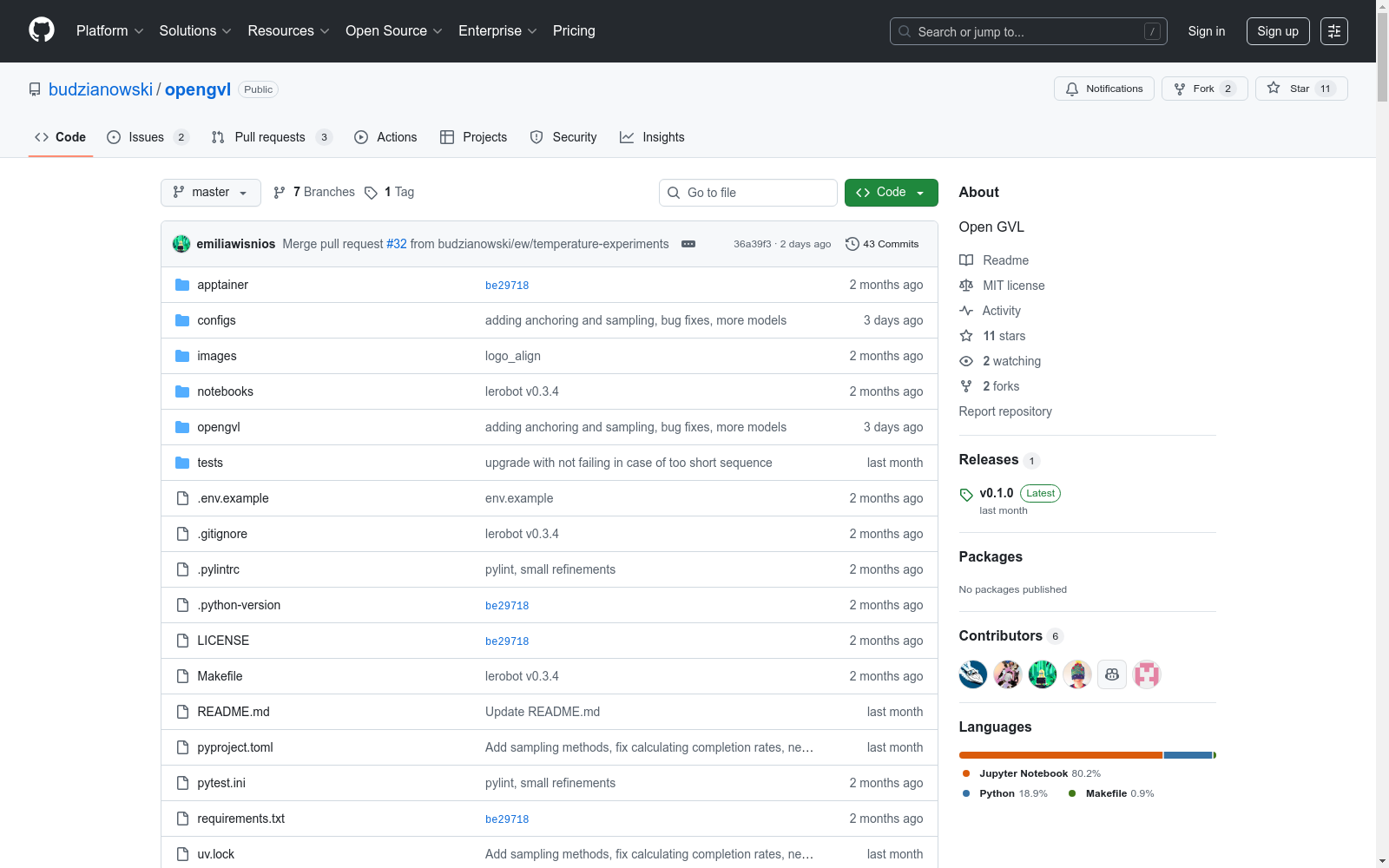Click the LICENSE file icon
The width and height of the screenshot is (1389, 868).
pyautogui.click(x=182, y=641)
